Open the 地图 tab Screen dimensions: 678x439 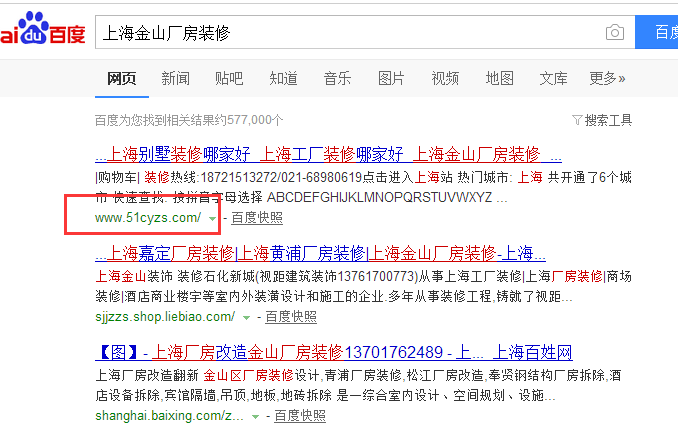click(499, 79)
